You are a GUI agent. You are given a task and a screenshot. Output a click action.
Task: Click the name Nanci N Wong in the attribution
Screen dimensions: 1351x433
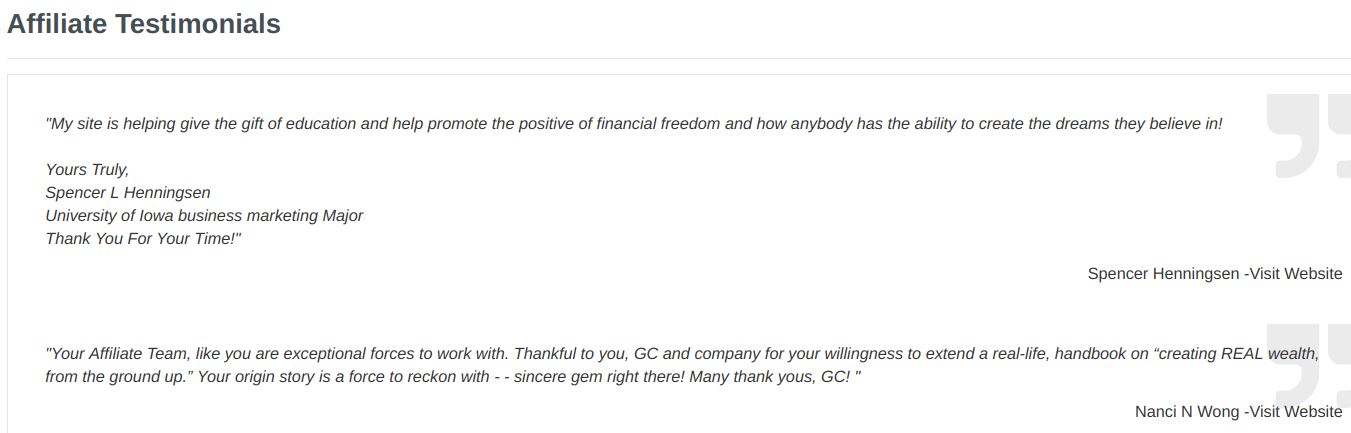pyautogui.click(x=1187, y=412)
